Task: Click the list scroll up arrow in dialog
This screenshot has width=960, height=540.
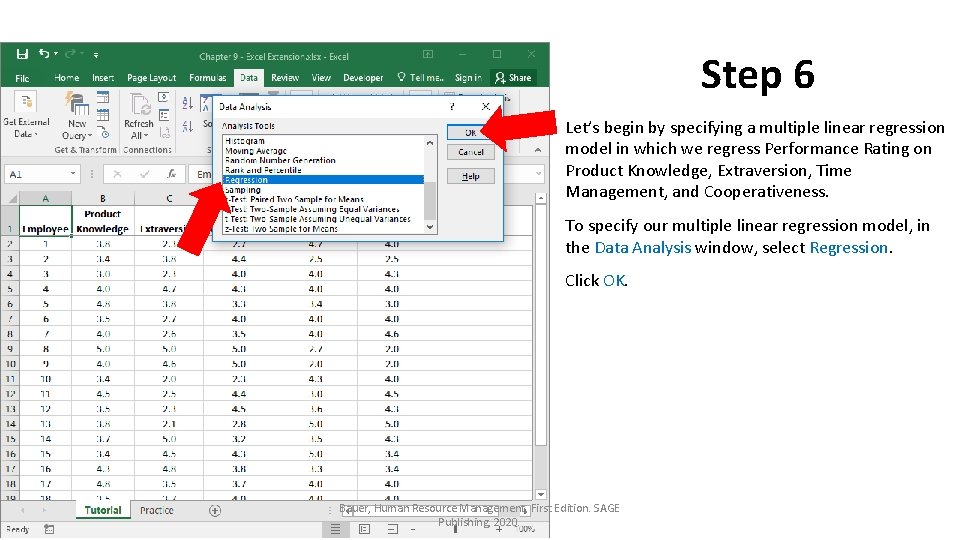Action: (430, 143)
